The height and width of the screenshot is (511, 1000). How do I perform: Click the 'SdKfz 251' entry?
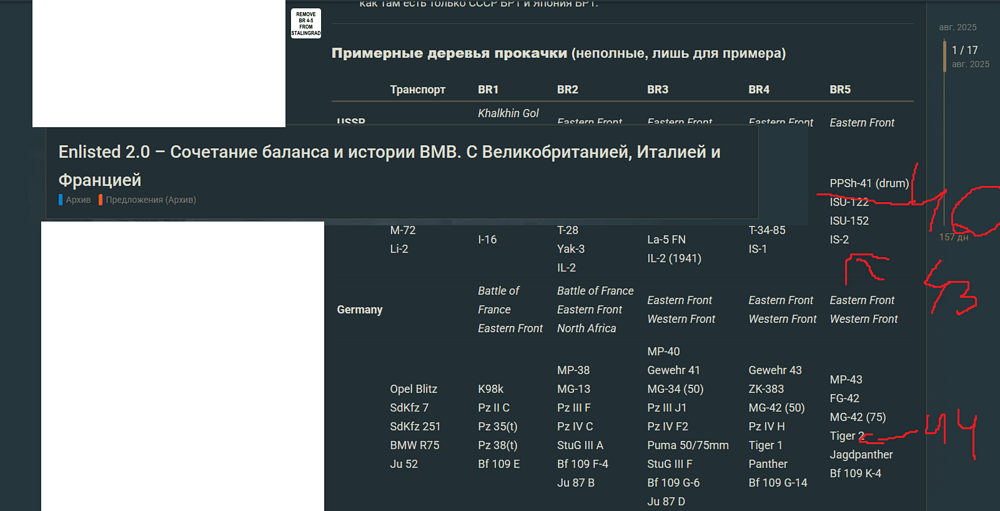point(415,426)
